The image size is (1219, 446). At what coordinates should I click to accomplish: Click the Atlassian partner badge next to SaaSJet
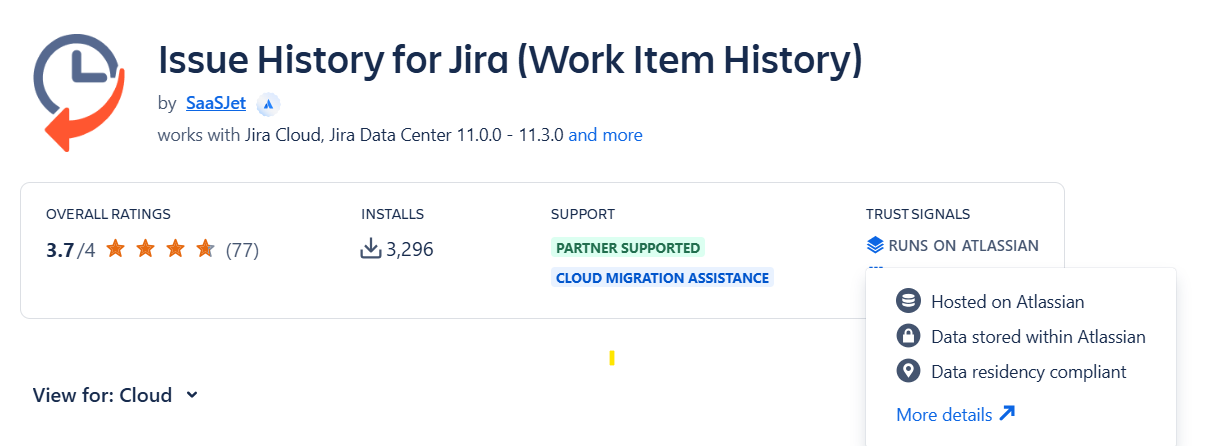tap(267, 104)
